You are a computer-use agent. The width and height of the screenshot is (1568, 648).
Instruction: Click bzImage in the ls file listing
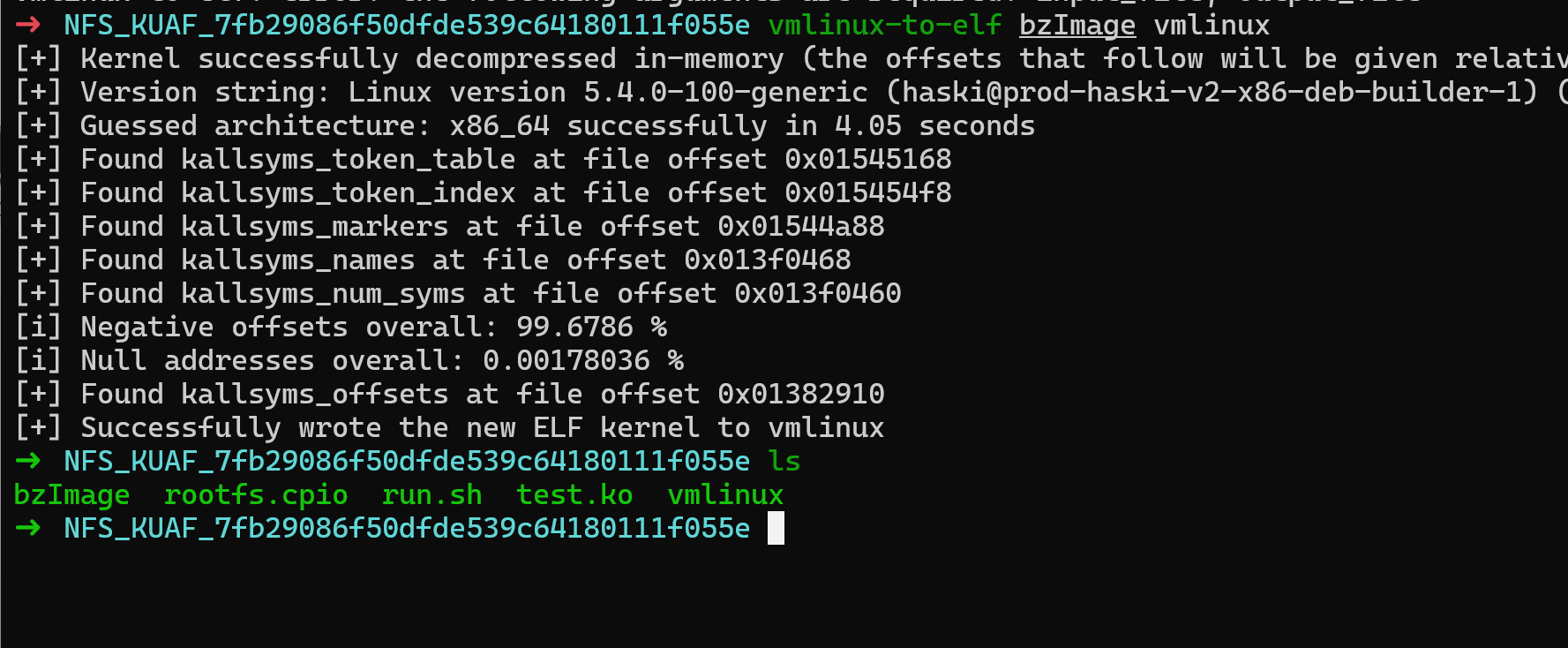tap(71, 495)
